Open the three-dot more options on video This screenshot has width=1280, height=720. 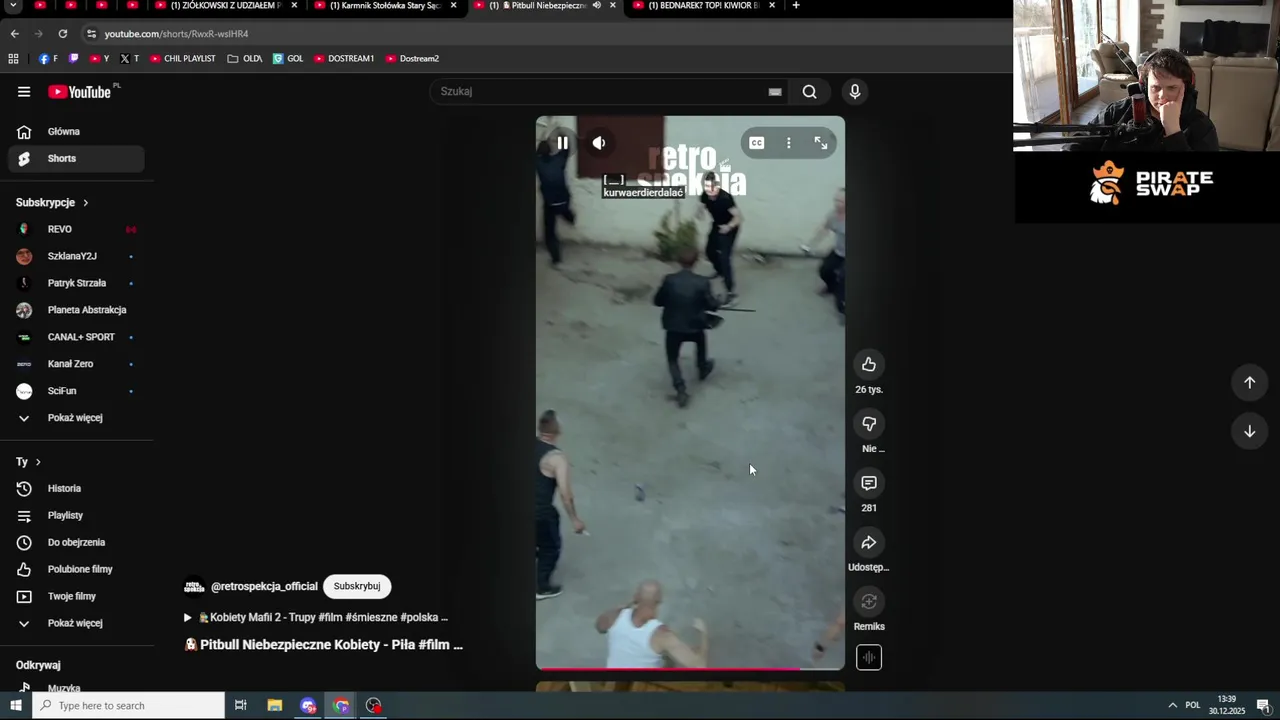click(789, 143)
